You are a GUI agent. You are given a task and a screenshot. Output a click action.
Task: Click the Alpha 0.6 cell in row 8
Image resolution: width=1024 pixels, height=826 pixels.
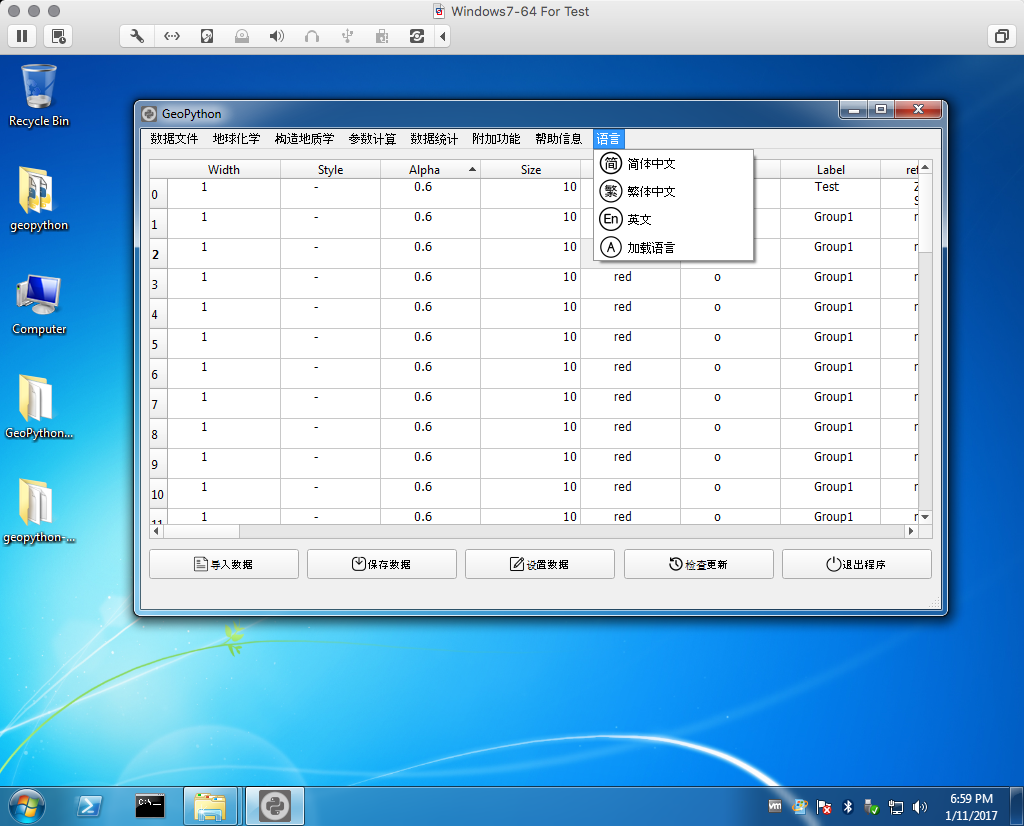430,434
